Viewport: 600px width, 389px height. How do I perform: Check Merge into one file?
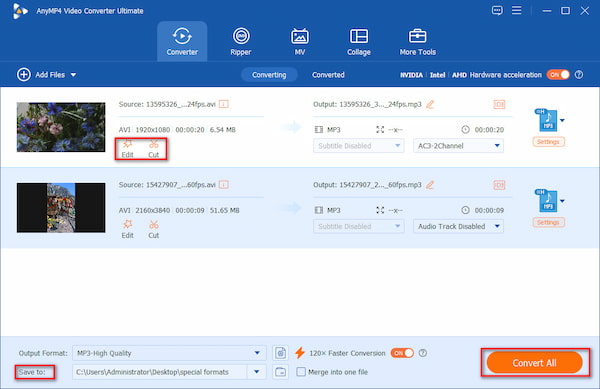tap(301, 372)
